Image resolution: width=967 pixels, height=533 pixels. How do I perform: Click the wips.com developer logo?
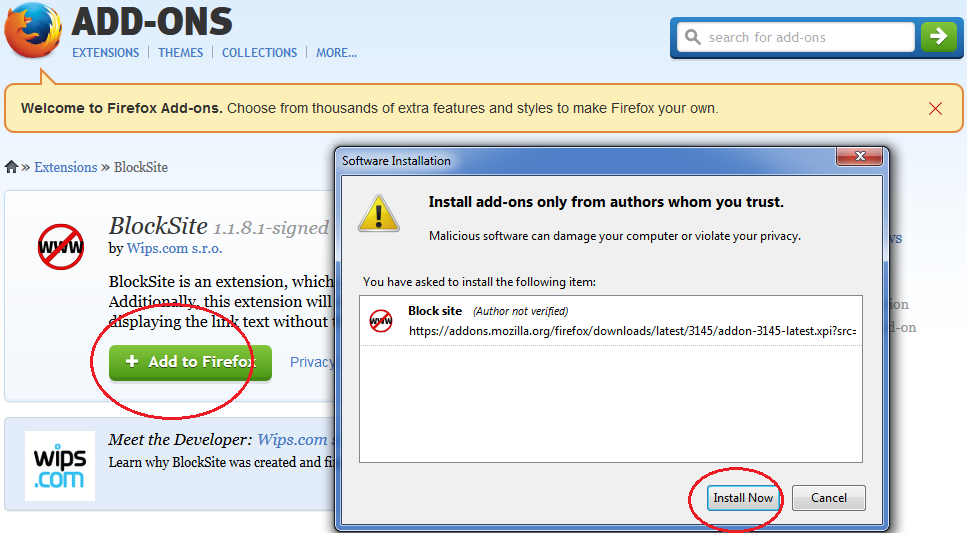(x=60, y=466)
